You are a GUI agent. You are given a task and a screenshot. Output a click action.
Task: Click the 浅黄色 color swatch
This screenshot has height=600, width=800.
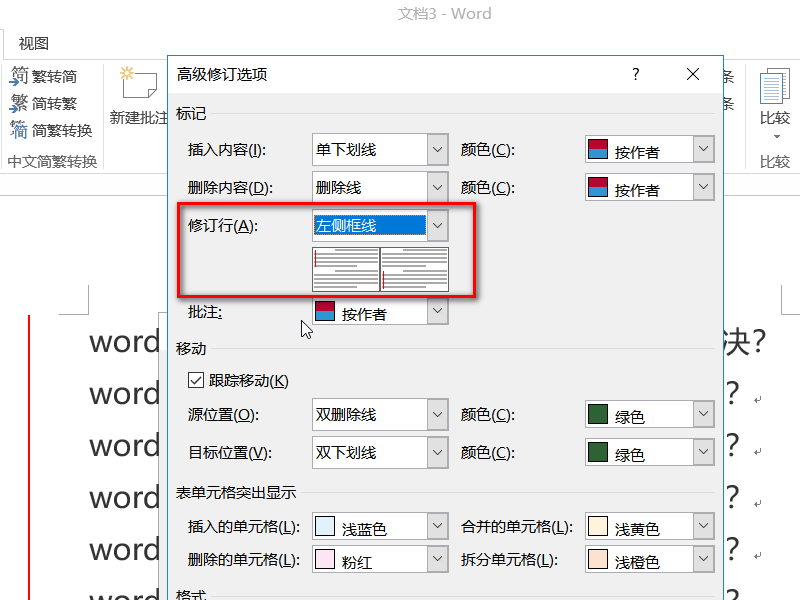pos(597,526)
